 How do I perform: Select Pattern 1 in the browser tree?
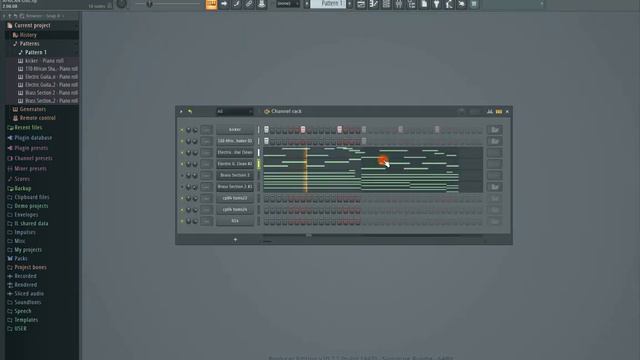[x=36, y=52]
